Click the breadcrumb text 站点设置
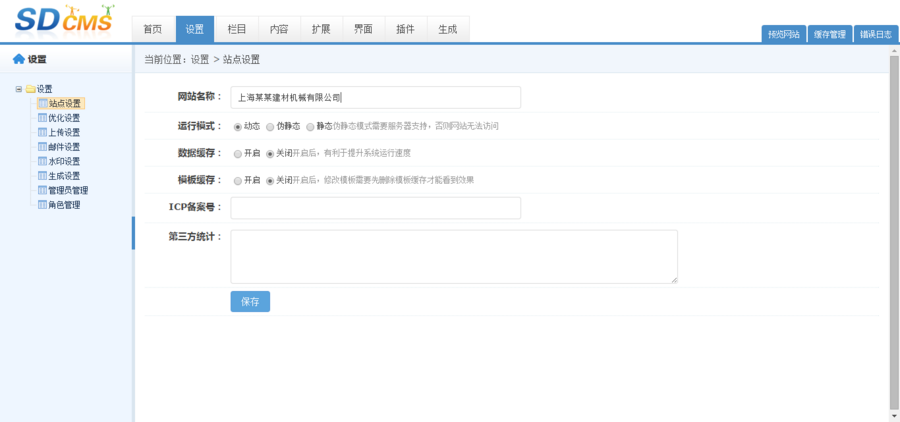 241,59
